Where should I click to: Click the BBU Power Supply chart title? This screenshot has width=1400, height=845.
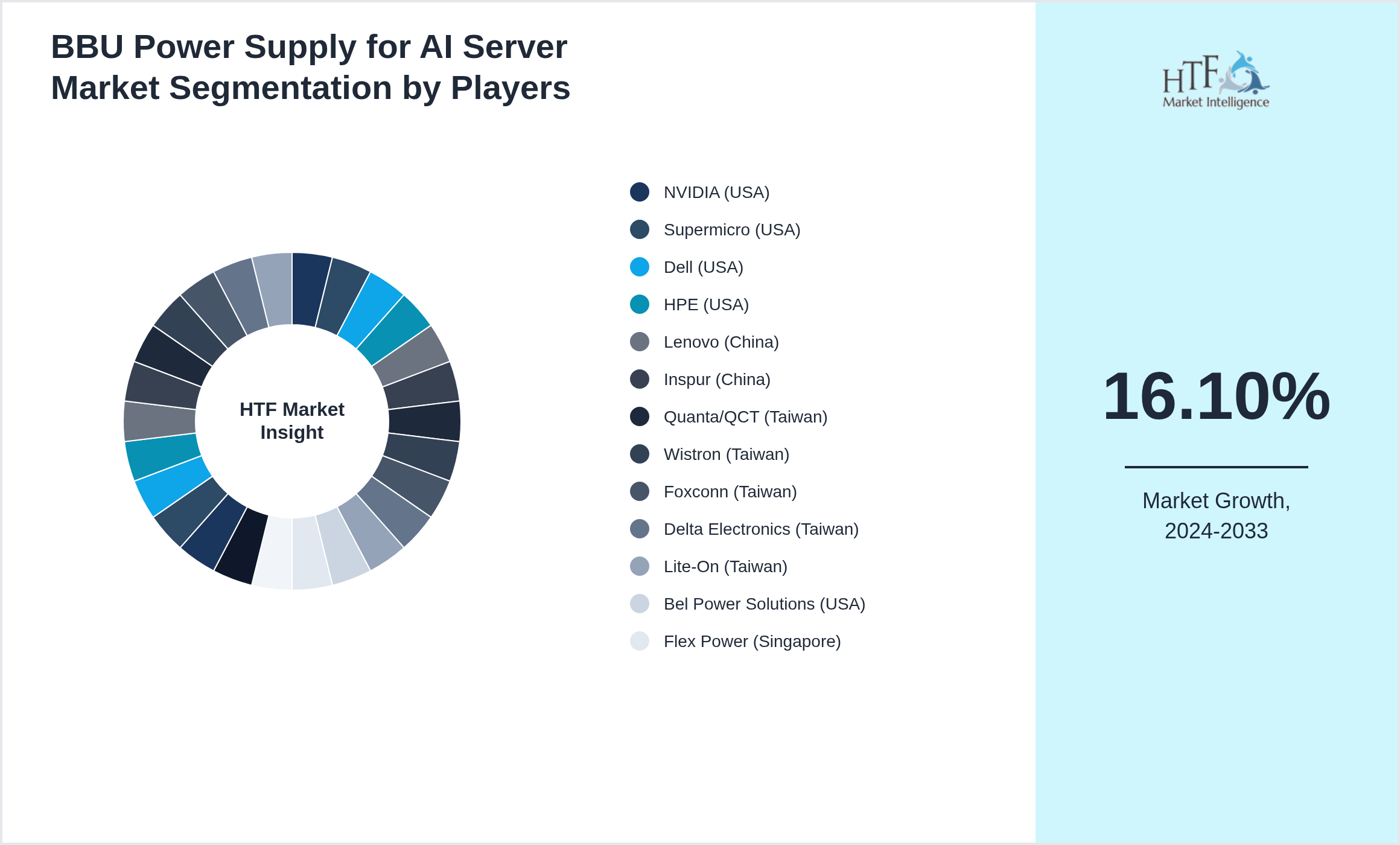[x=310, y=67]
